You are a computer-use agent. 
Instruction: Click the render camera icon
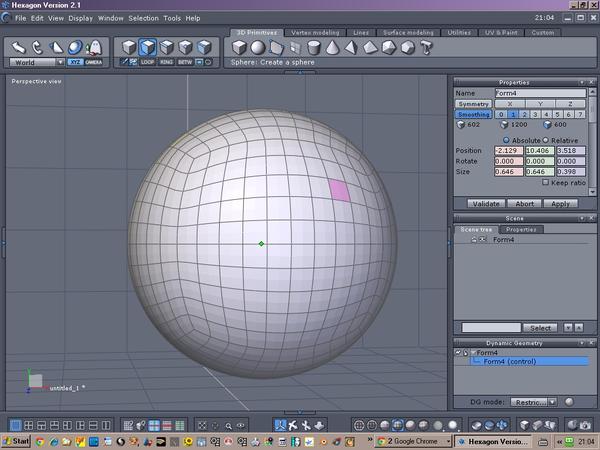point(585,425)
